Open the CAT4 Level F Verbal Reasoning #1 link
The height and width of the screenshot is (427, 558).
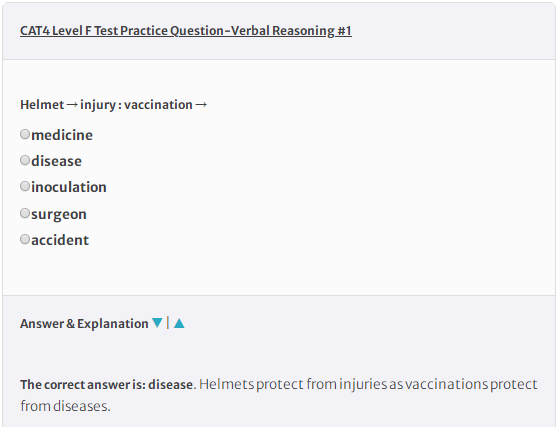pos(186,31)
